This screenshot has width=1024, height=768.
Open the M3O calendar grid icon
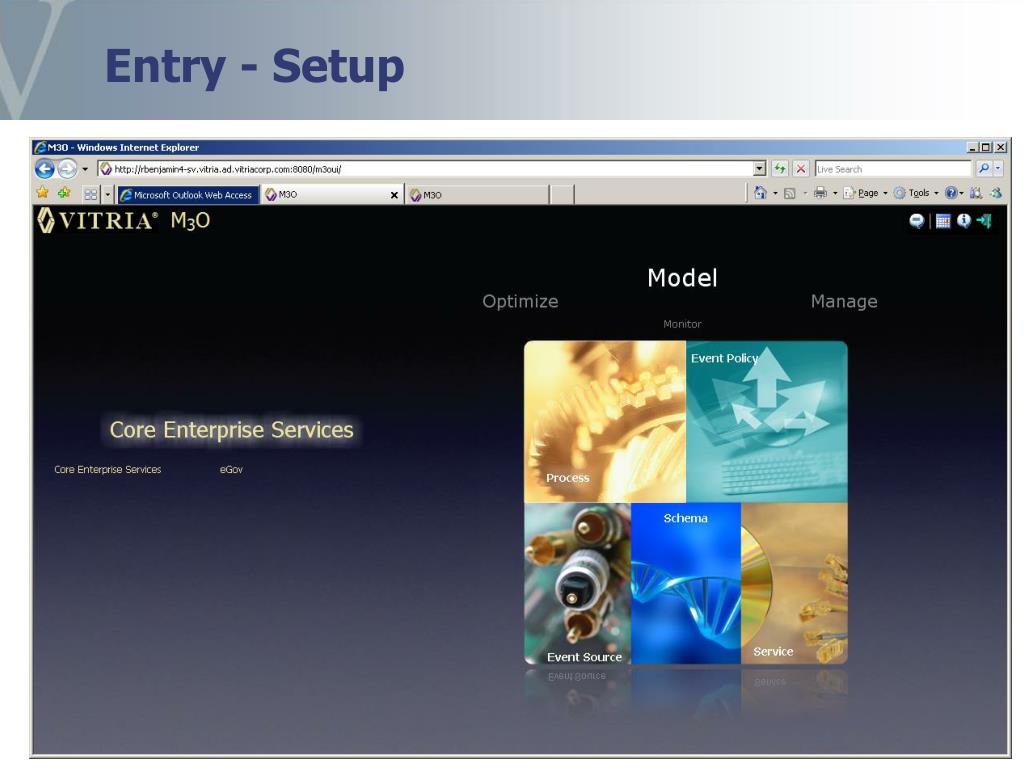pos(942,221)
